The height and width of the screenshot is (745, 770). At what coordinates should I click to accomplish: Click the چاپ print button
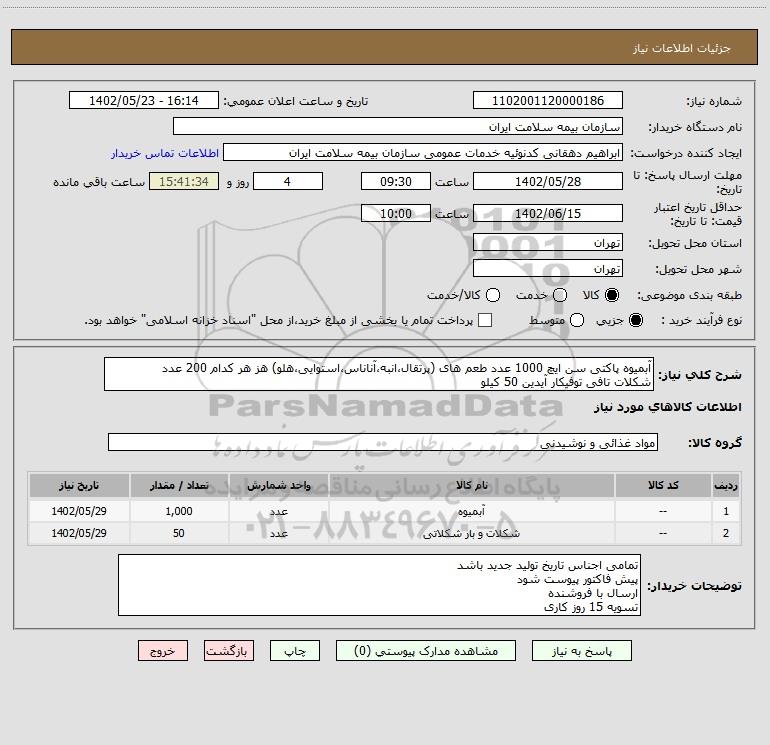(295, 651)
